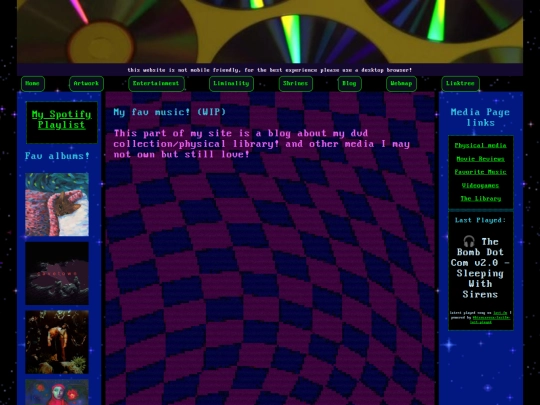Click the 'not mobile friendly' notice text
This screenshot has height=405, width=540.
coord(270,70)
